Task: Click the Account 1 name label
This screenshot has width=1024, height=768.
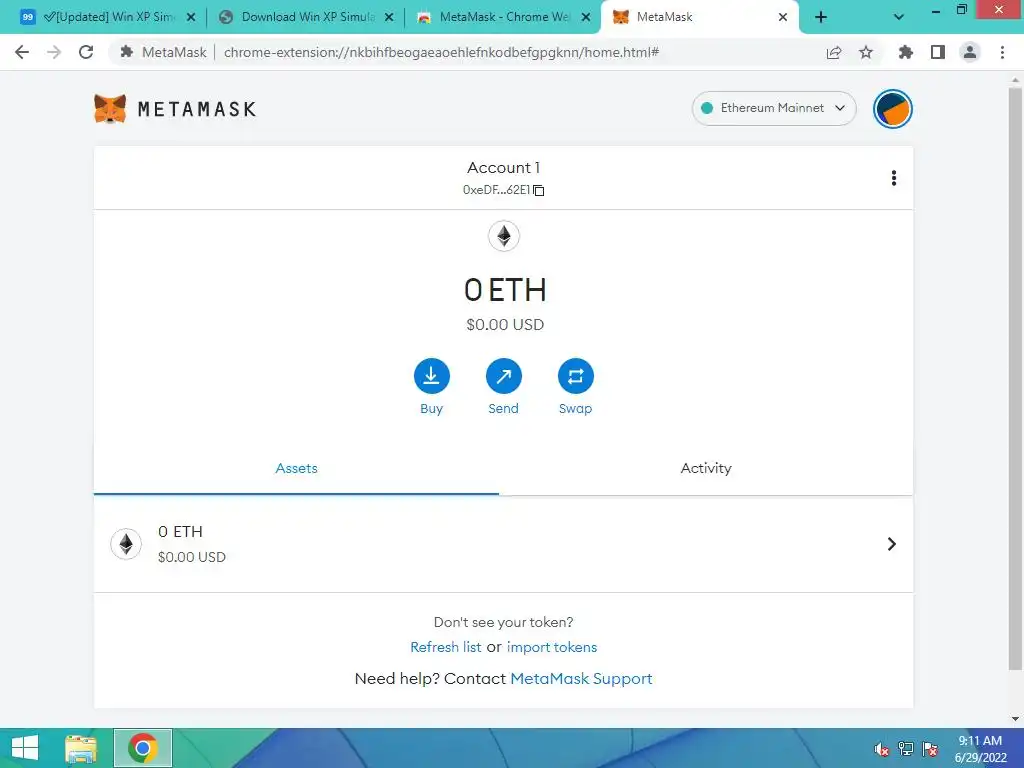Action: click(x=504, y=168)
